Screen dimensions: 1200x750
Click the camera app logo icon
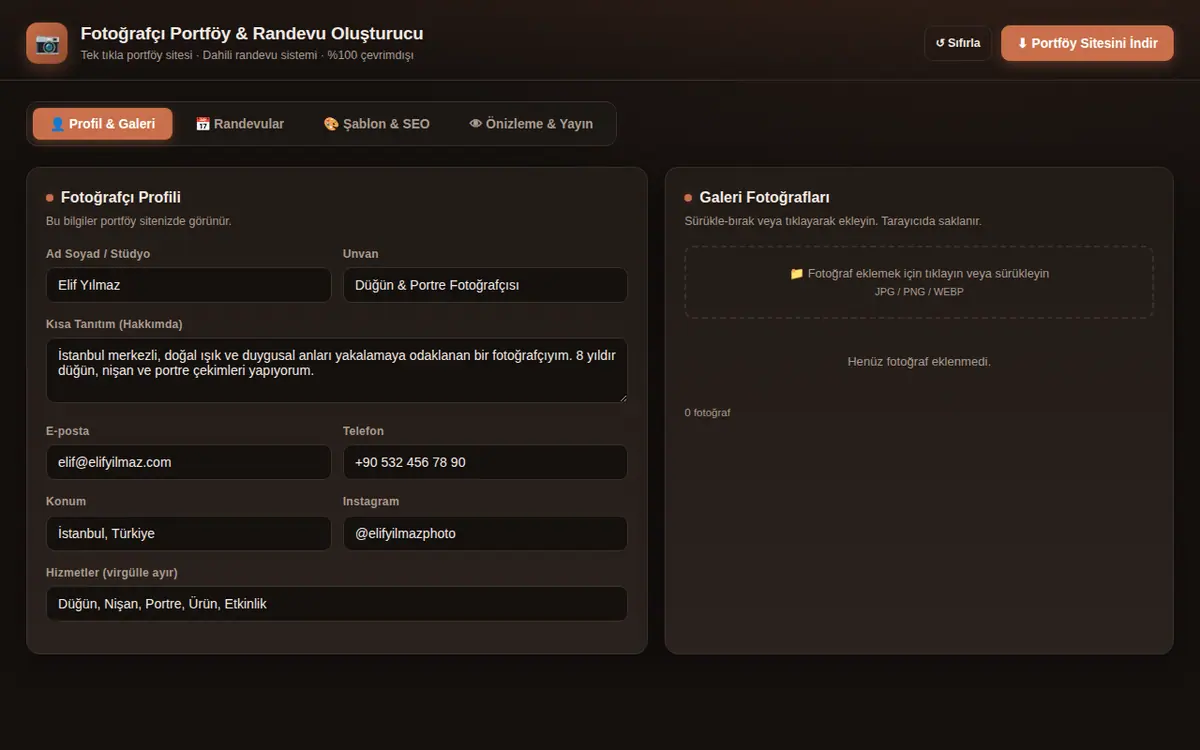coord(47,43)
